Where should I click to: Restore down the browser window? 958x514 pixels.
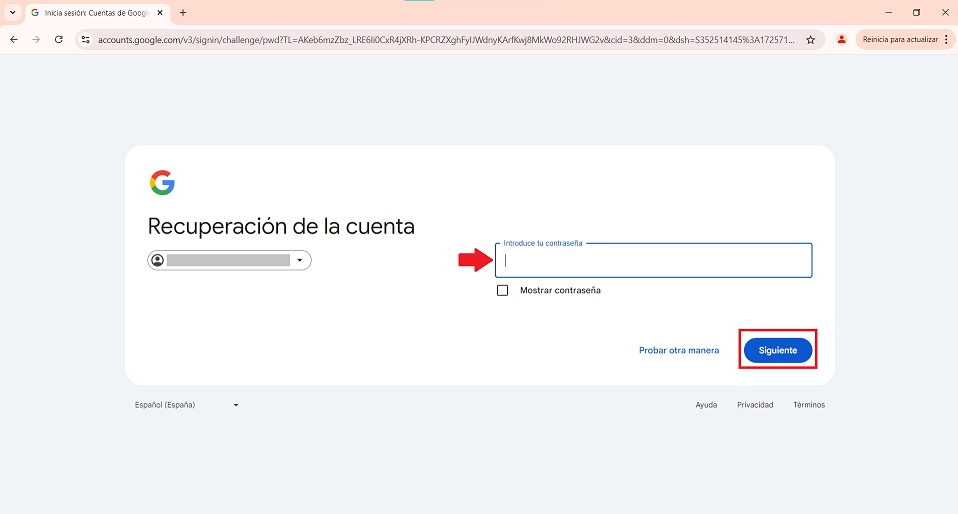coord(916,12)
